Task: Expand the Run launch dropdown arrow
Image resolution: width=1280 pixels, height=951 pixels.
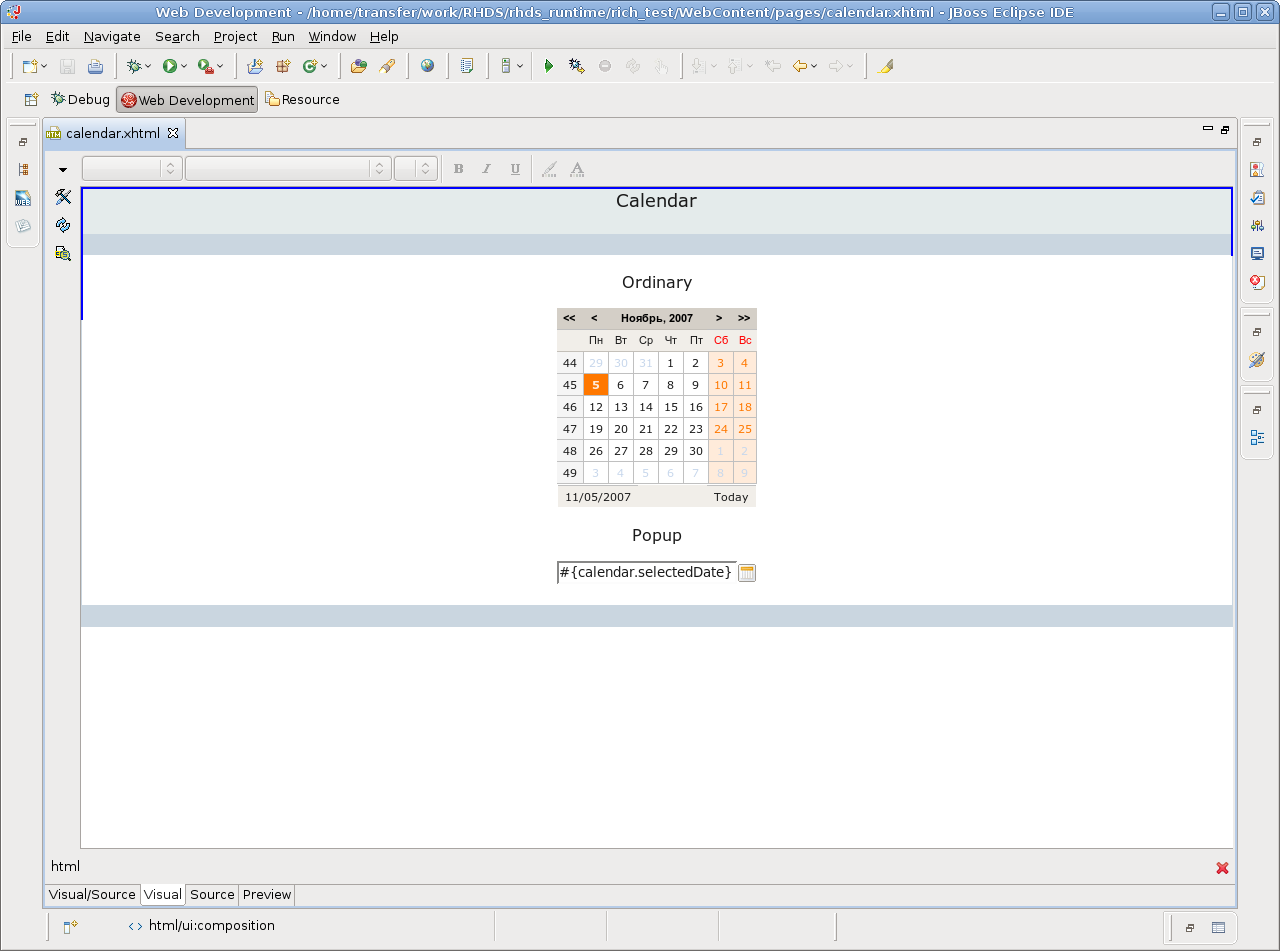Action: point(184,66)
